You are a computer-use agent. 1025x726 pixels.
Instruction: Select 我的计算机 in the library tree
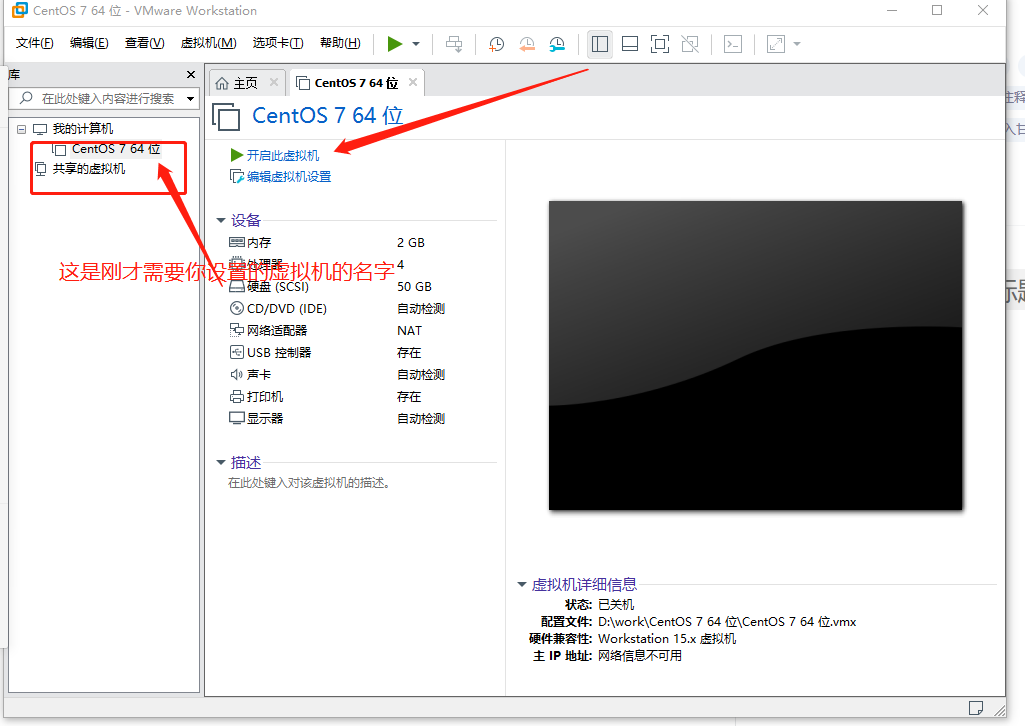(x=82, y=129)
